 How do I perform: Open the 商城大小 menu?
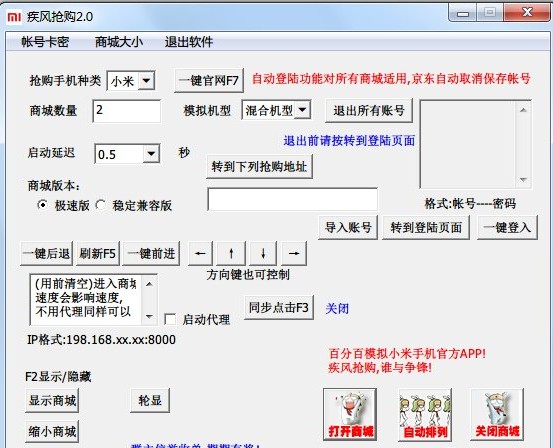point(119,42)
